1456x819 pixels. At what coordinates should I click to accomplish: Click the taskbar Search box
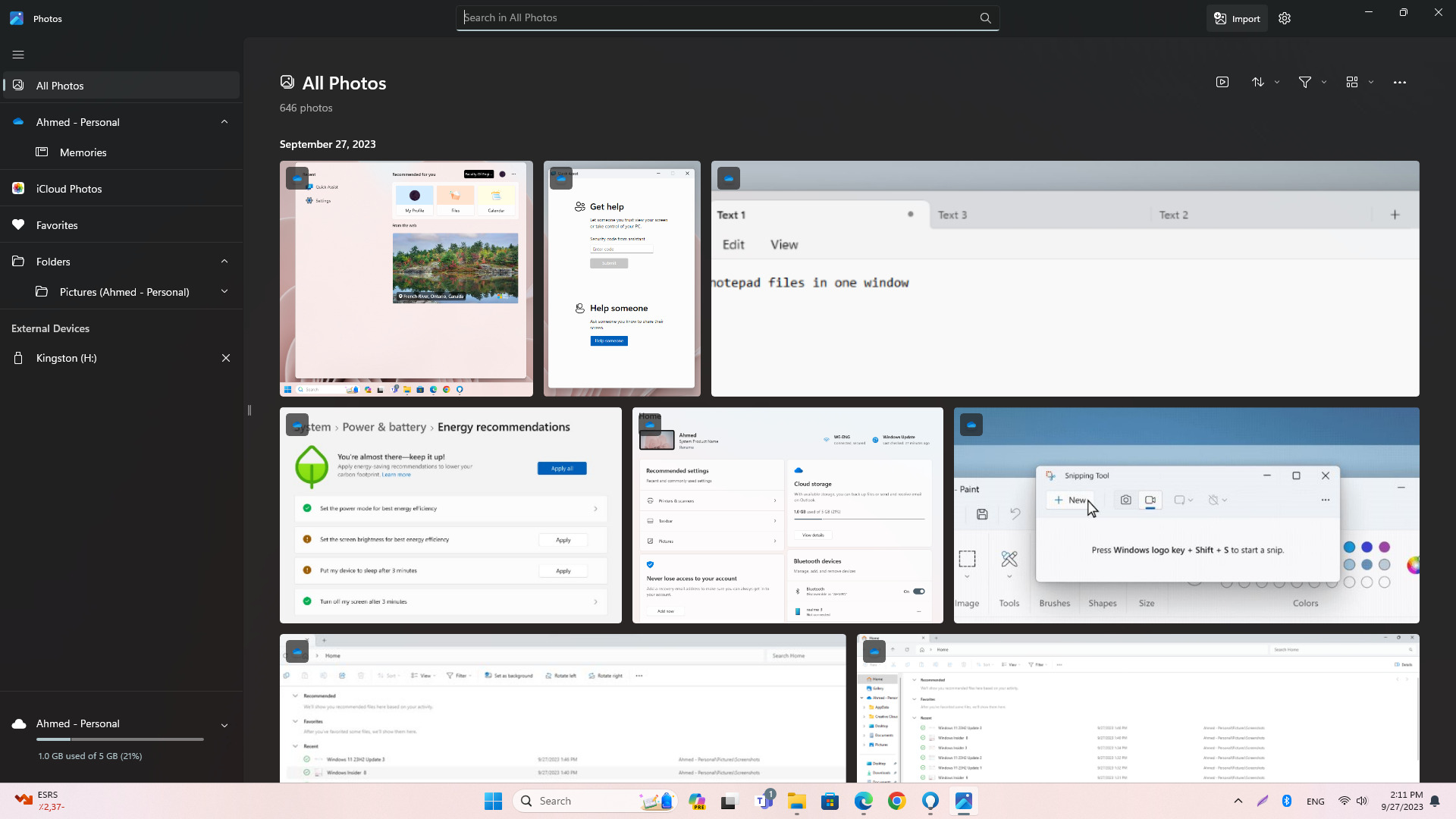point(595,801)
